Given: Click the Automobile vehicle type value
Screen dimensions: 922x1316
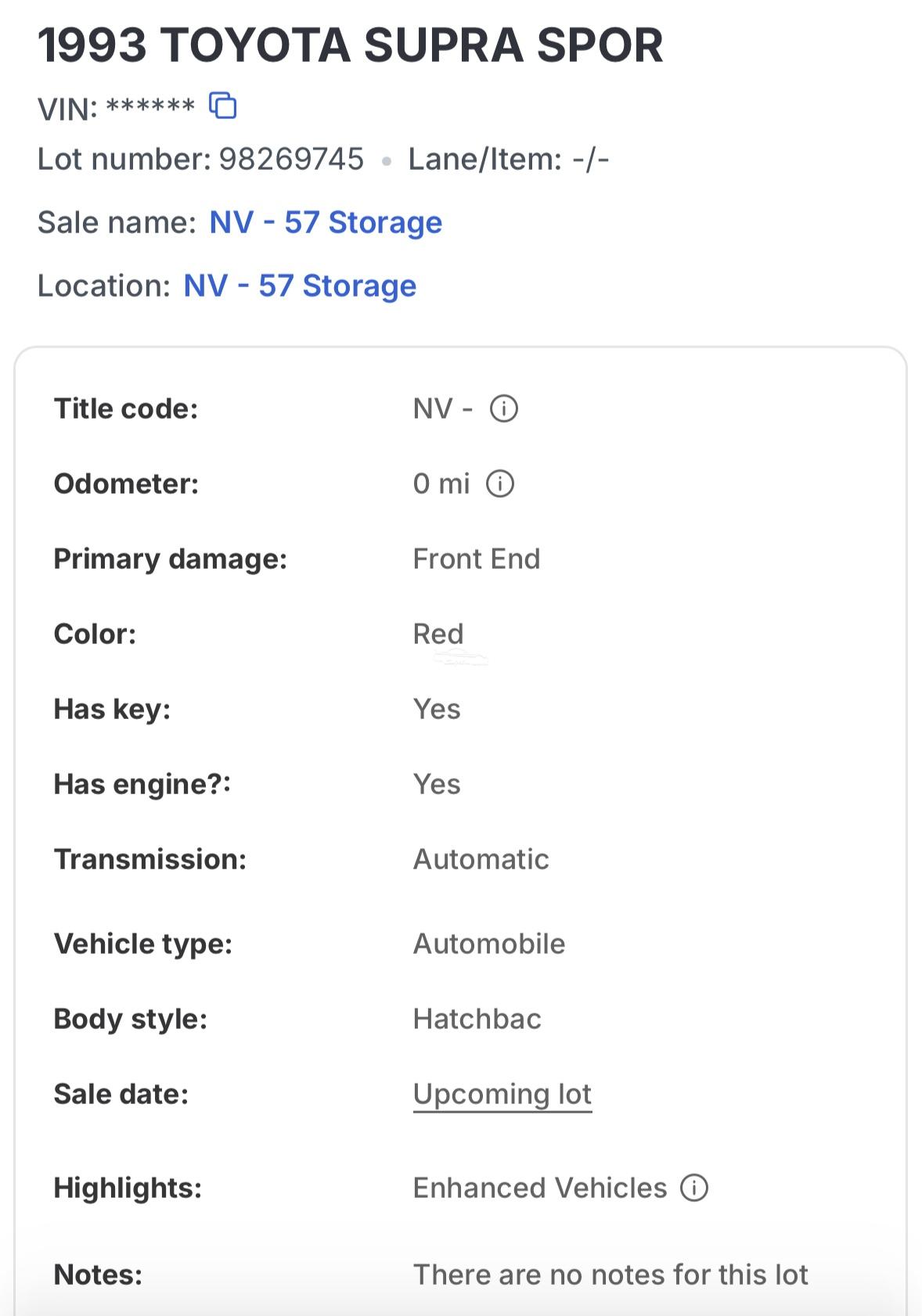Looking at the screenshot, I should pyautogui.click(x=489, y=944).
